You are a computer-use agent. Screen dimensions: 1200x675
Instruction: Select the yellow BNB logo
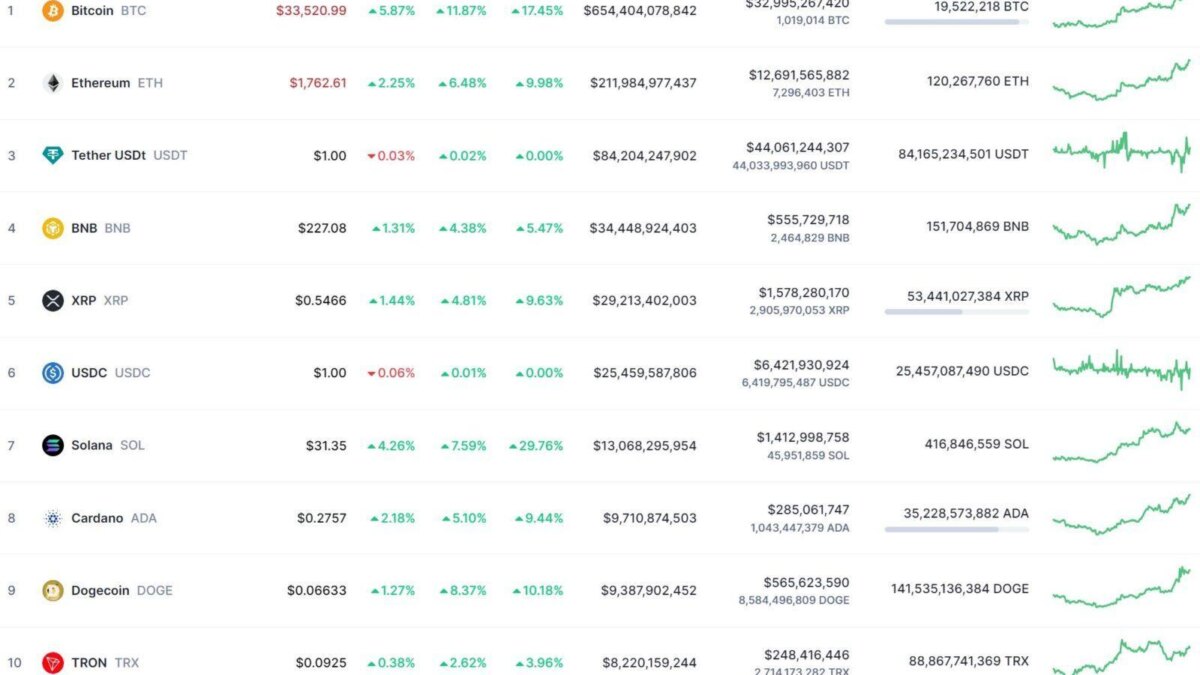(x=53, y=228)
